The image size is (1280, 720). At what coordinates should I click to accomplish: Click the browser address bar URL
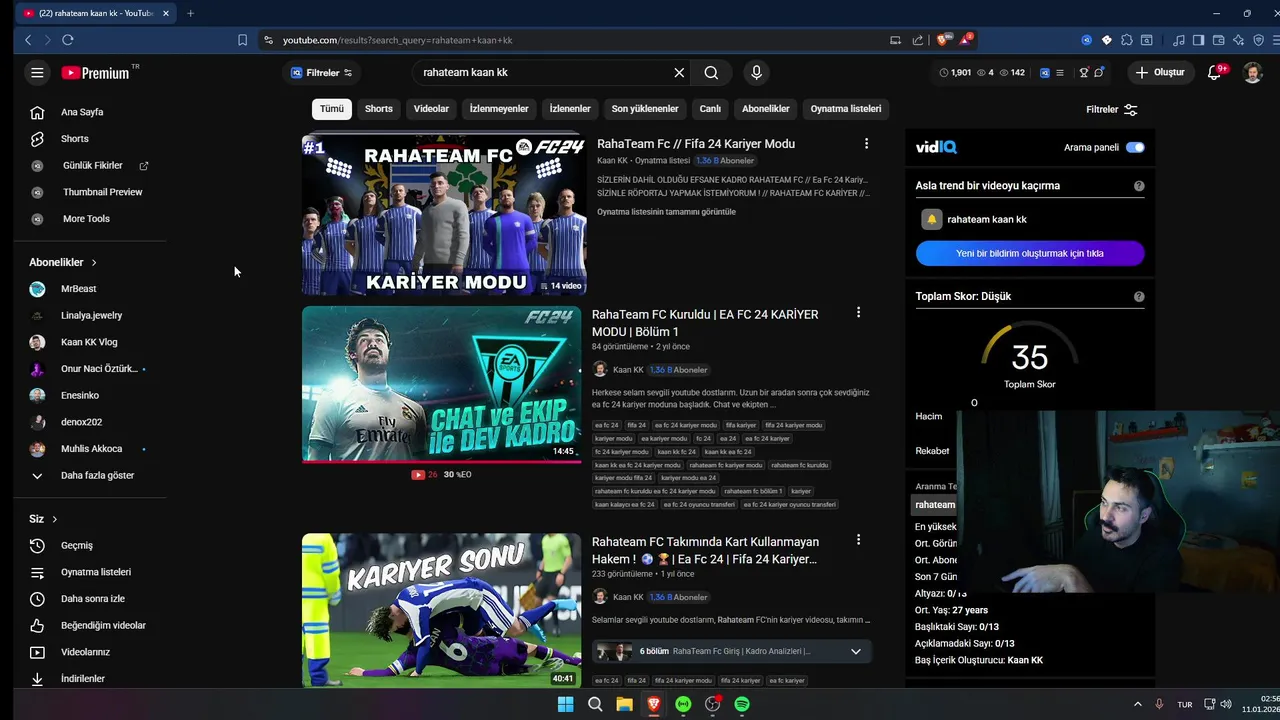point(397,40)
